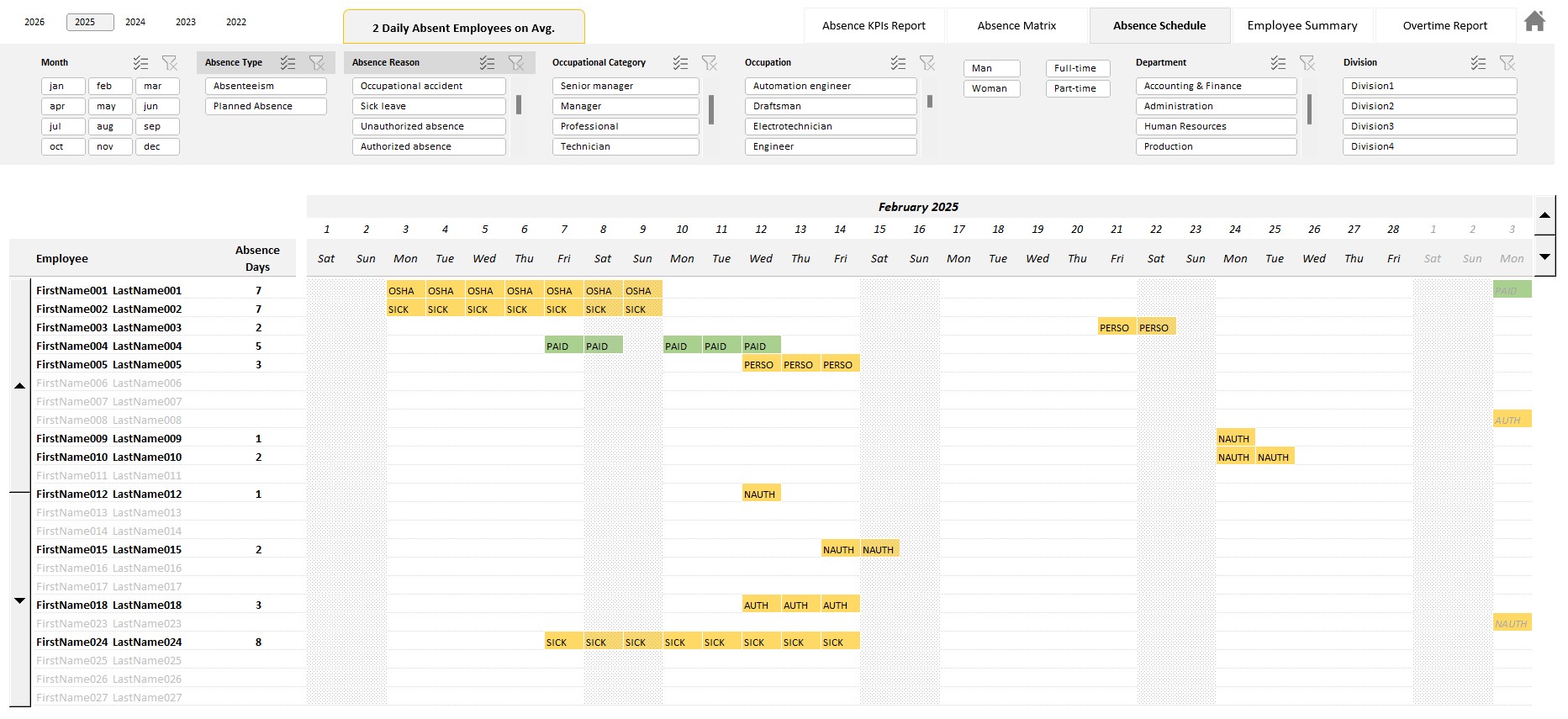Clear the Occupation slicer filter

(x=927, y=63)
